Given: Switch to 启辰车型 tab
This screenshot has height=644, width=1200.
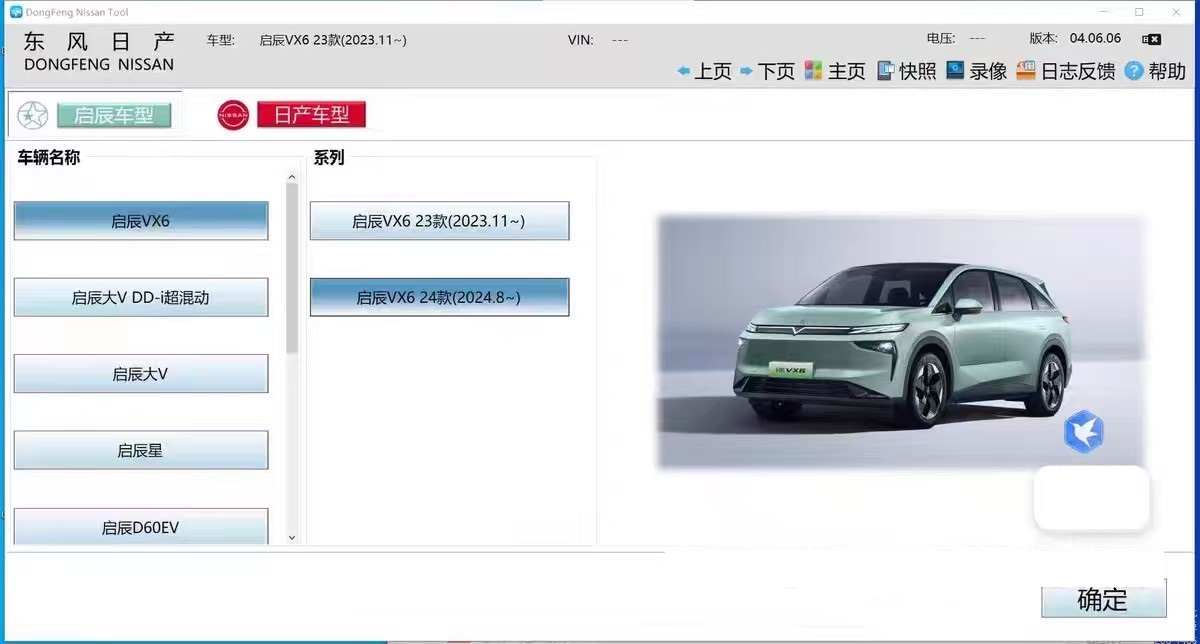Looking at the screenshot, I should [x=114, y=115].
